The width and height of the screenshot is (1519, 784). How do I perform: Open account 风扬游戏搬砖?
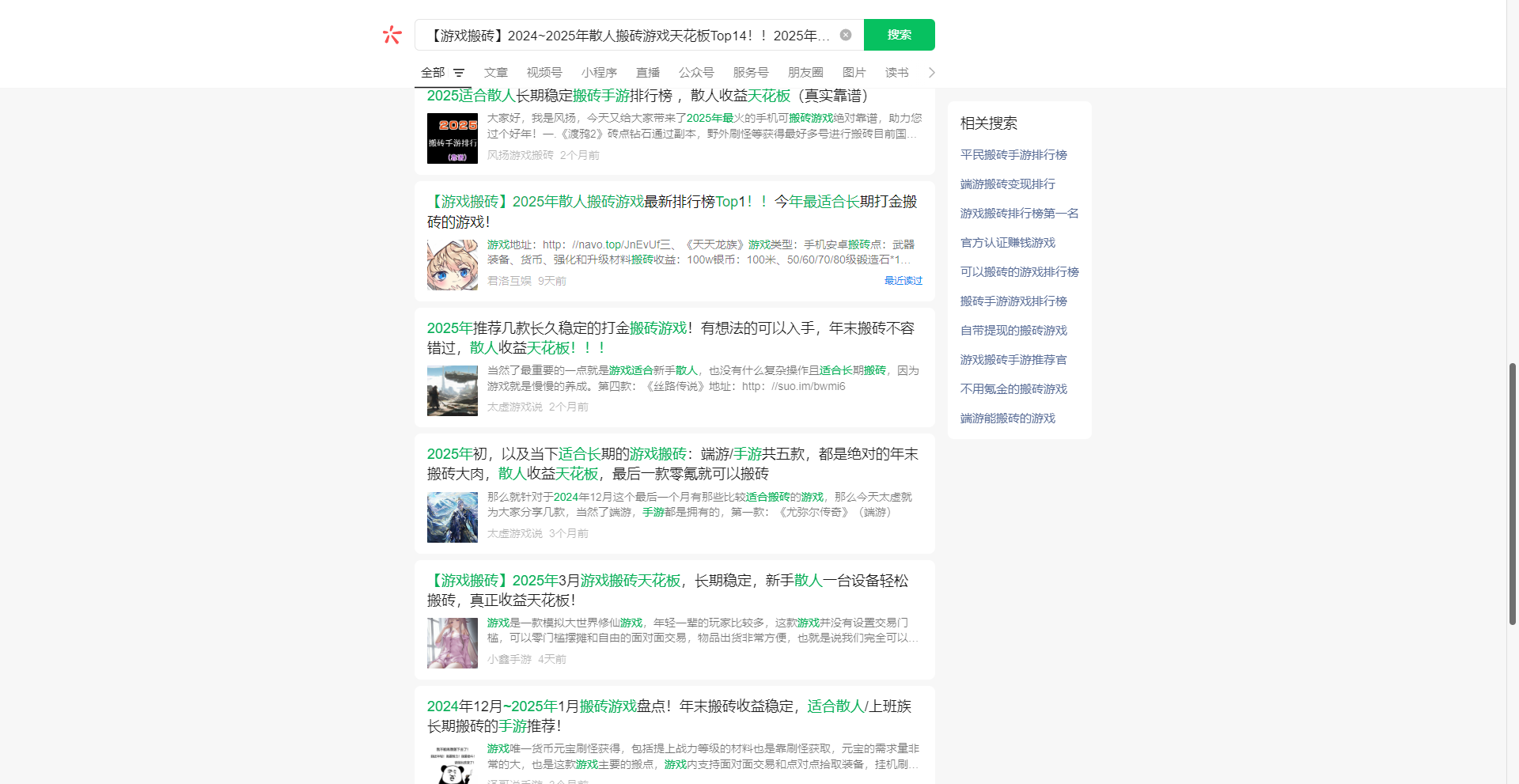521,155
